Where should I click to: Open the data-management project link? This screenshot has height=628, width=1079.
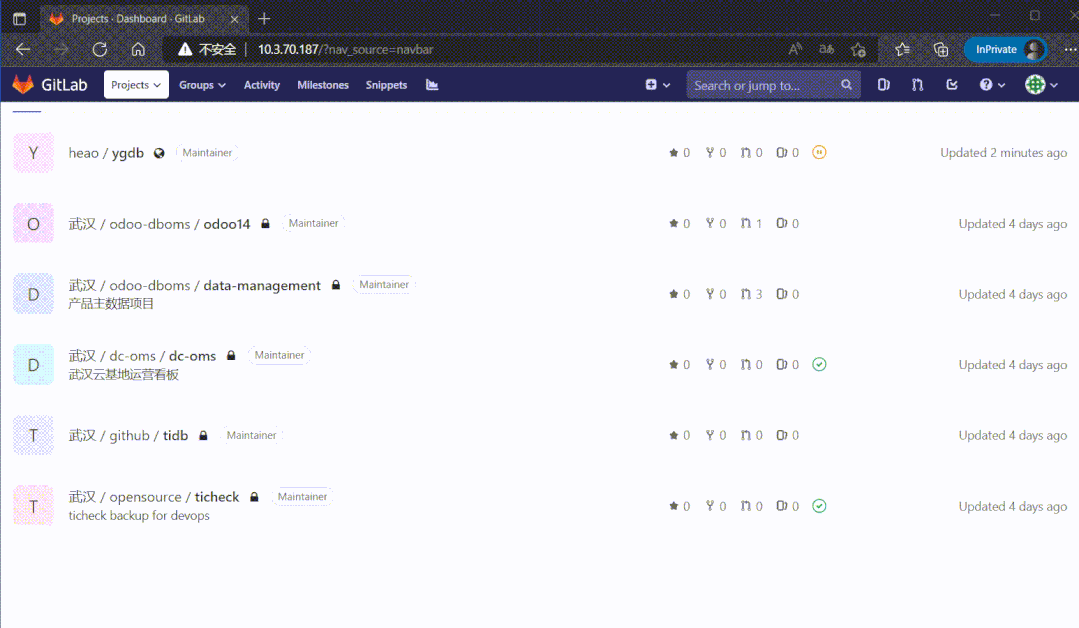coord(262,285)
